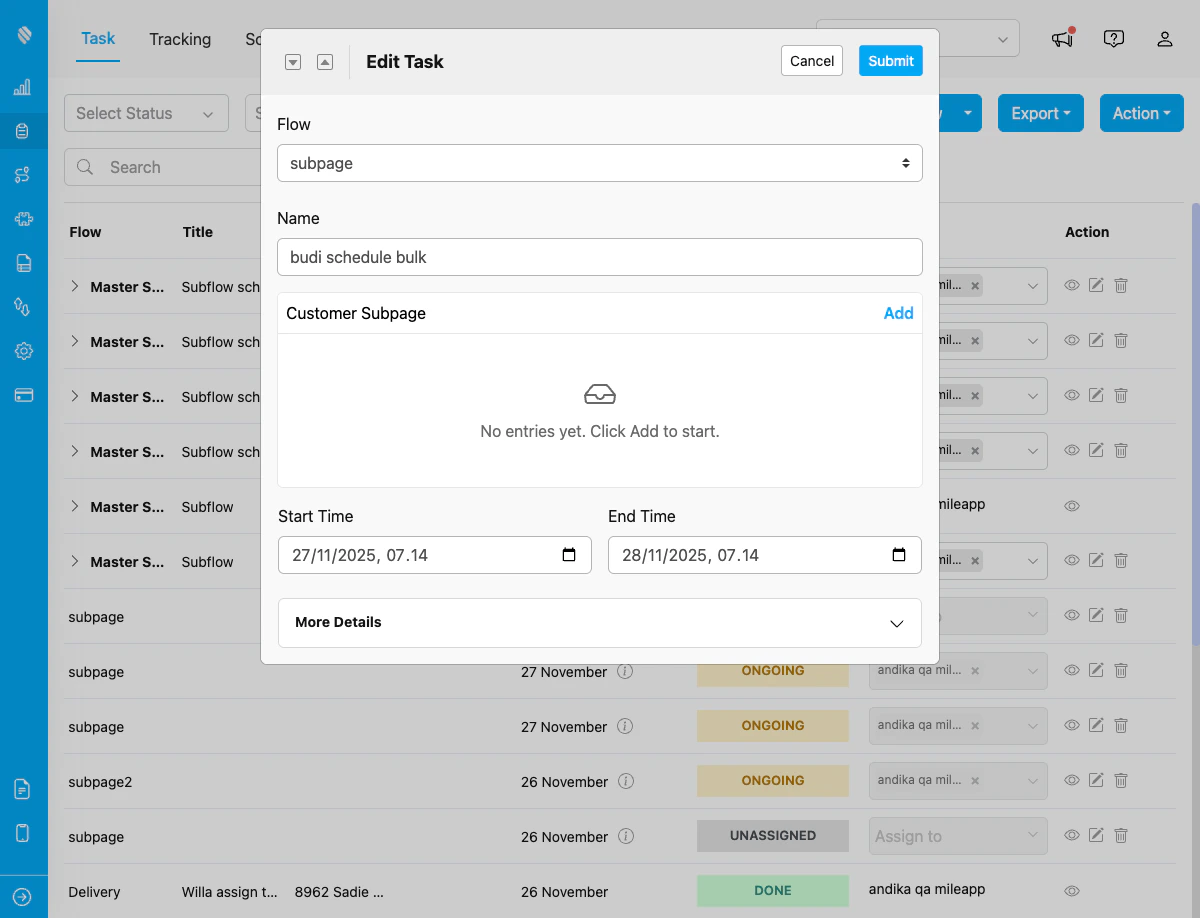The width and height of the screenshot is (1200, 918).
Task: Open the billing card sidebar icon
Action: click(x=23, y=395)
